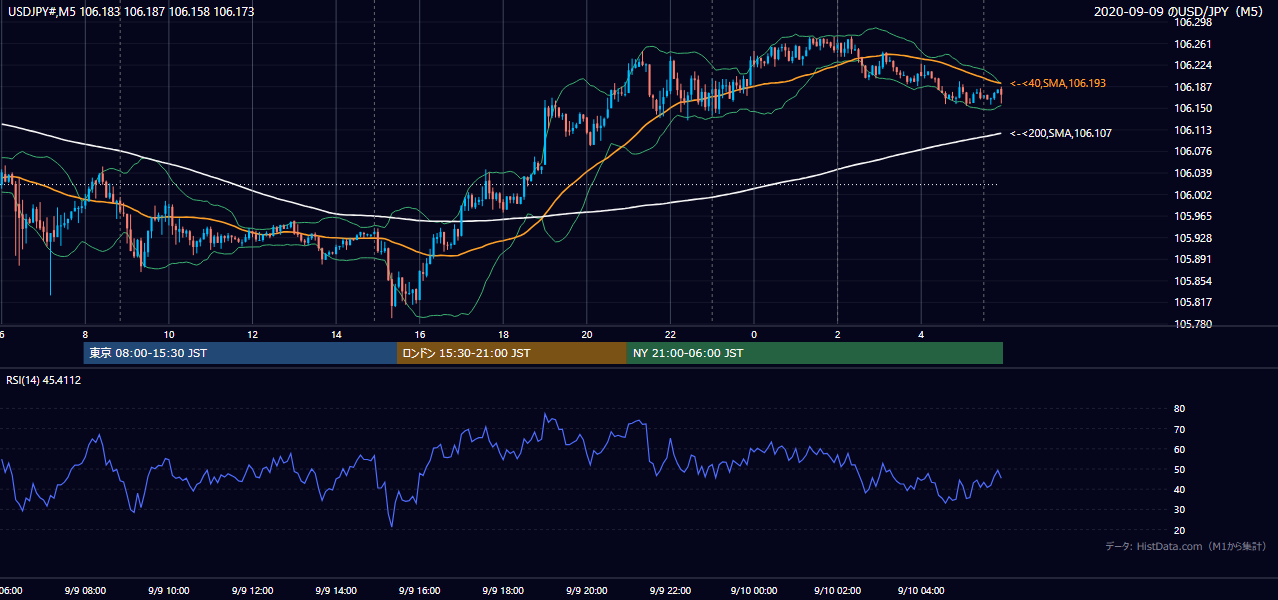Open the HistData.com data source credit
The width and height of the screenshot is (1278, 600).
1186,546
